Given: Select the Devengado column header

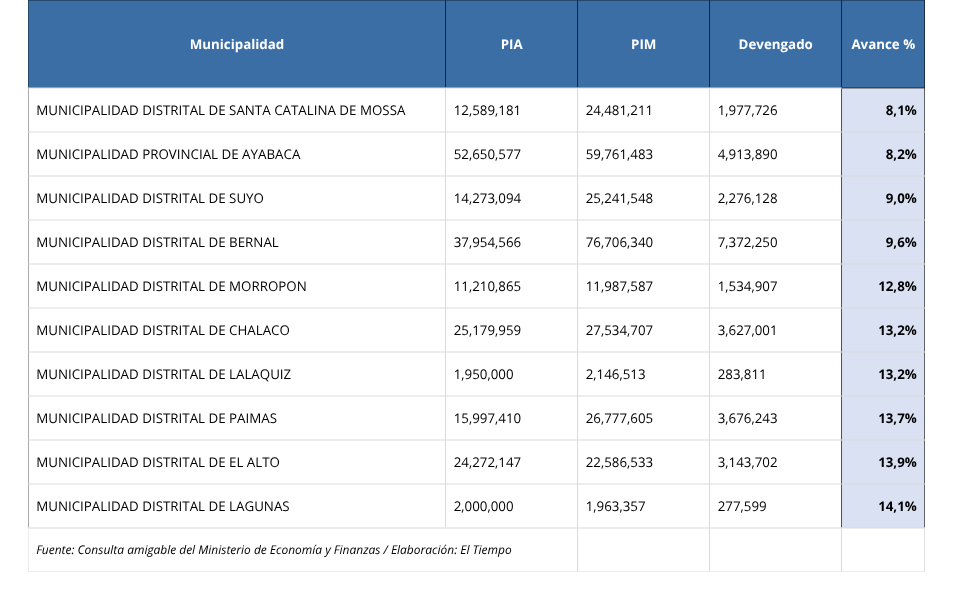Looking at the screenshot, I should point(775,43).
